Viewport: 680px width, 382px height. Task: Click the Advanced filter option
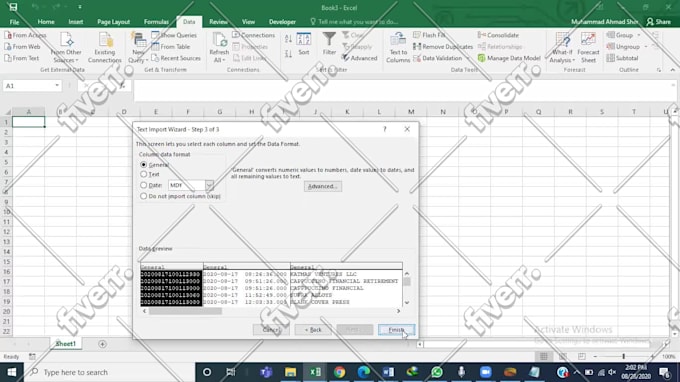360,58
